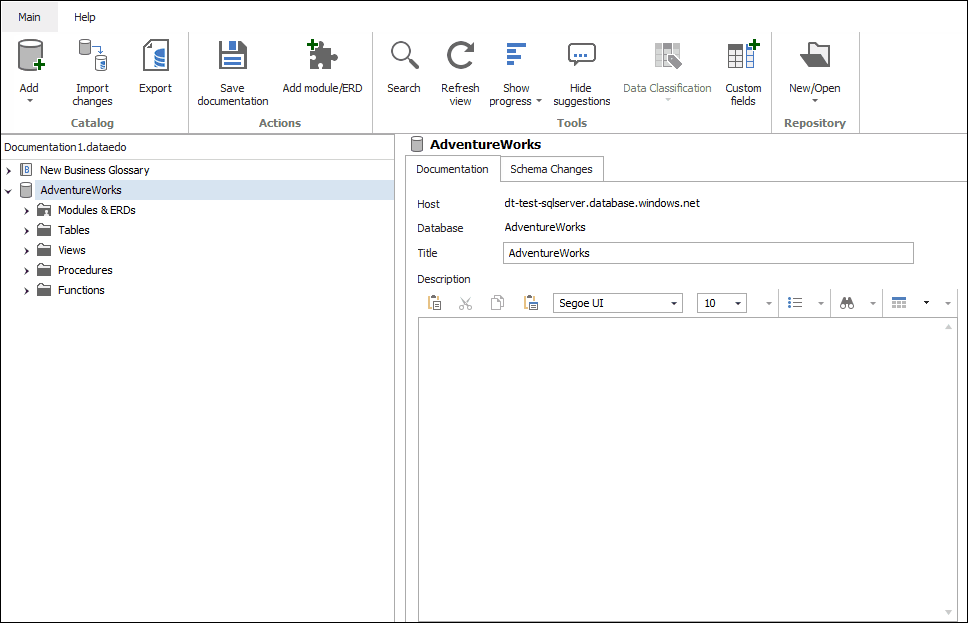
Task: Click the Add database icon
Action: click(30, 57)
